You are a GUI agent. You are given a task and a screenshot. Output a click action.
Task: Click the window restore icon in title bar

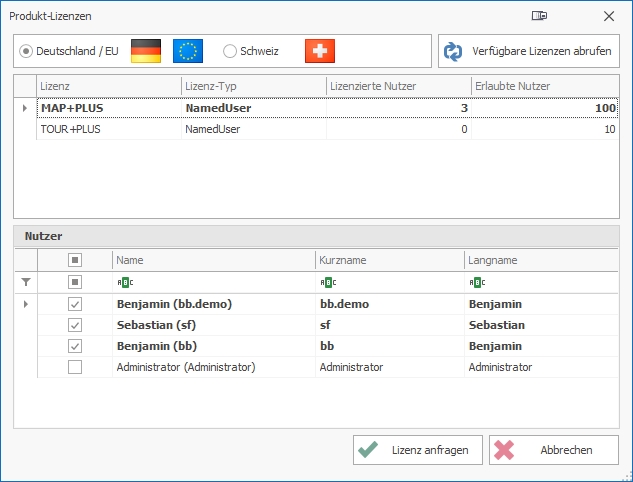pyautogui.click(x=540, y=16)
